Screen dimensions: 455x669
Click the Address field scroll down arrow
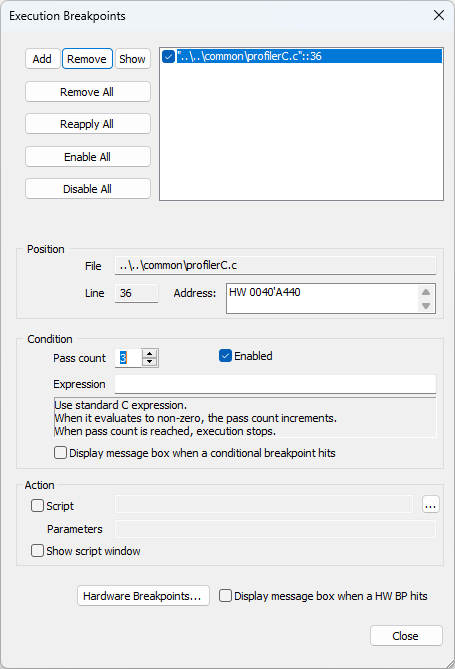coord(426,306)
